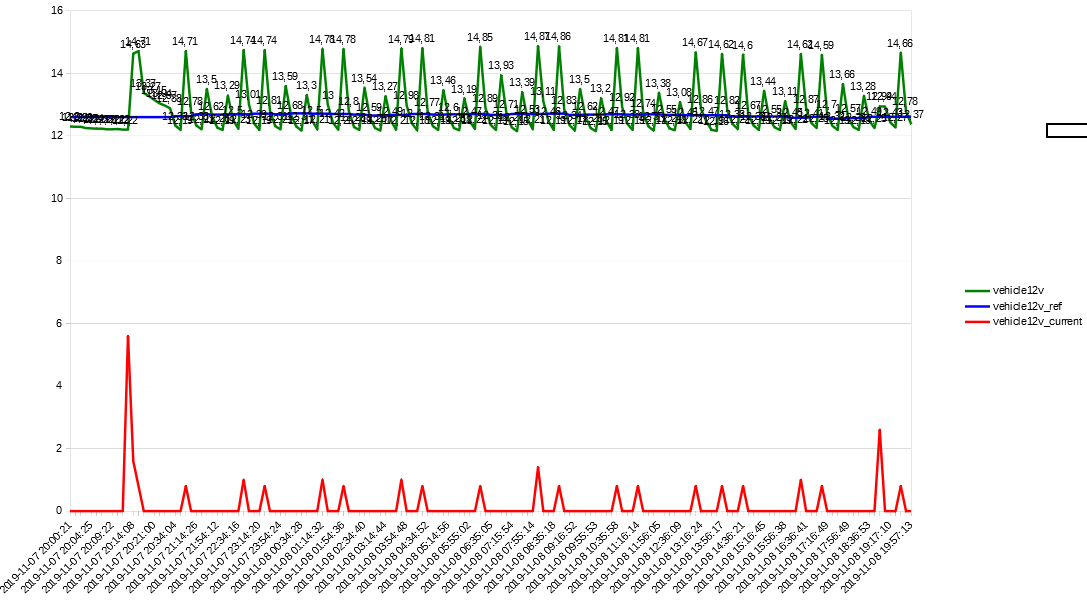Select the tallest red current spike near 5.6
This screenshot has height=604, width=1087.
click(128, 338)
